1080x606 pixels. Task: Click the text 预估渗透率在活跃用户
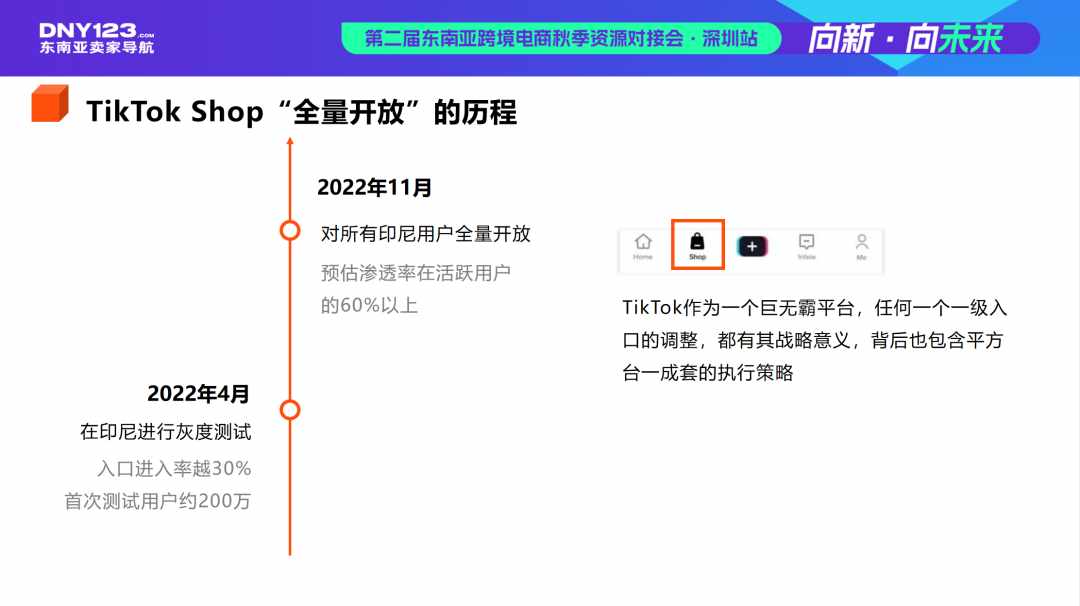(415, 273)
